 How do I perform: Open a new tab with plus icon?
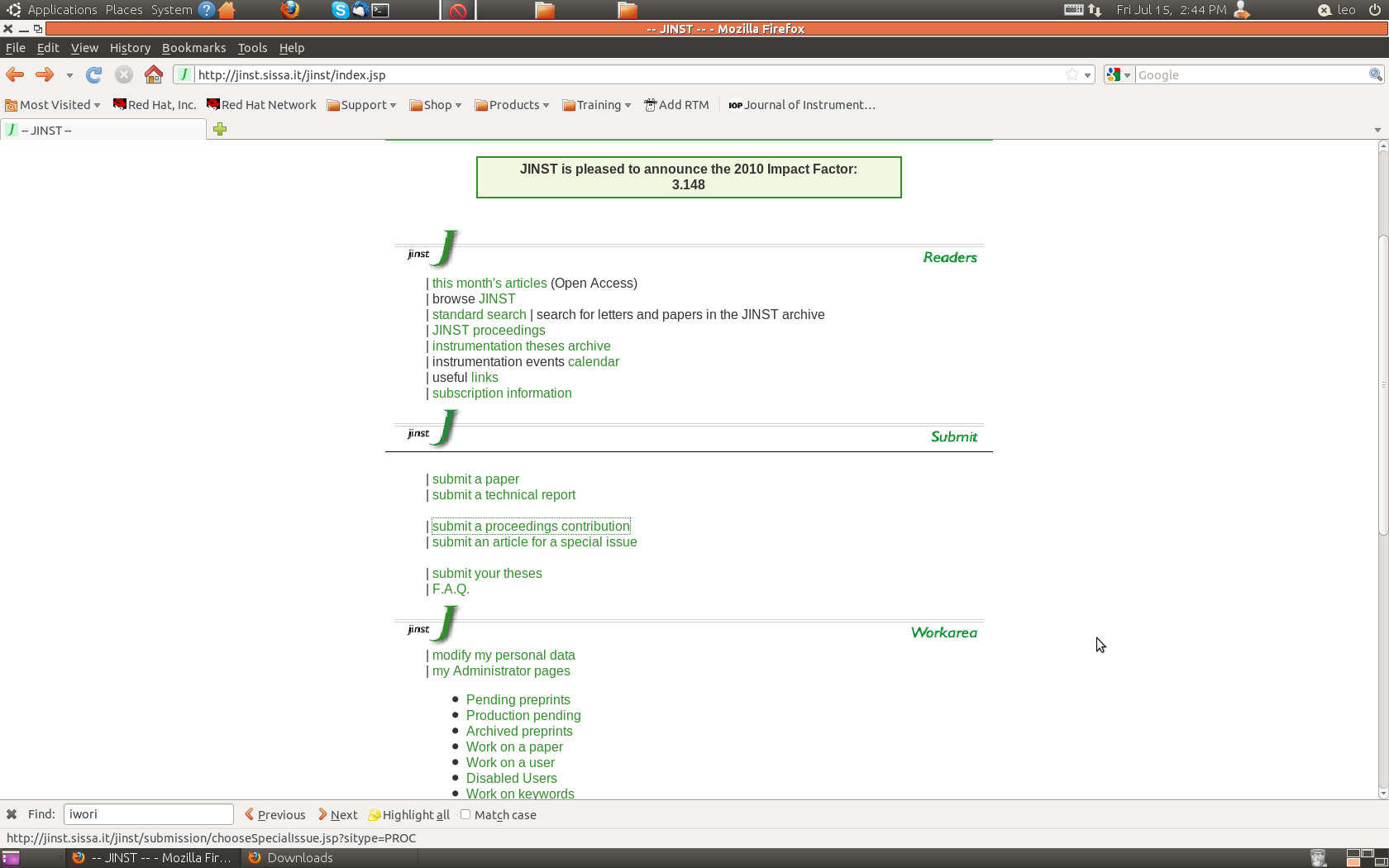[220, 129]
